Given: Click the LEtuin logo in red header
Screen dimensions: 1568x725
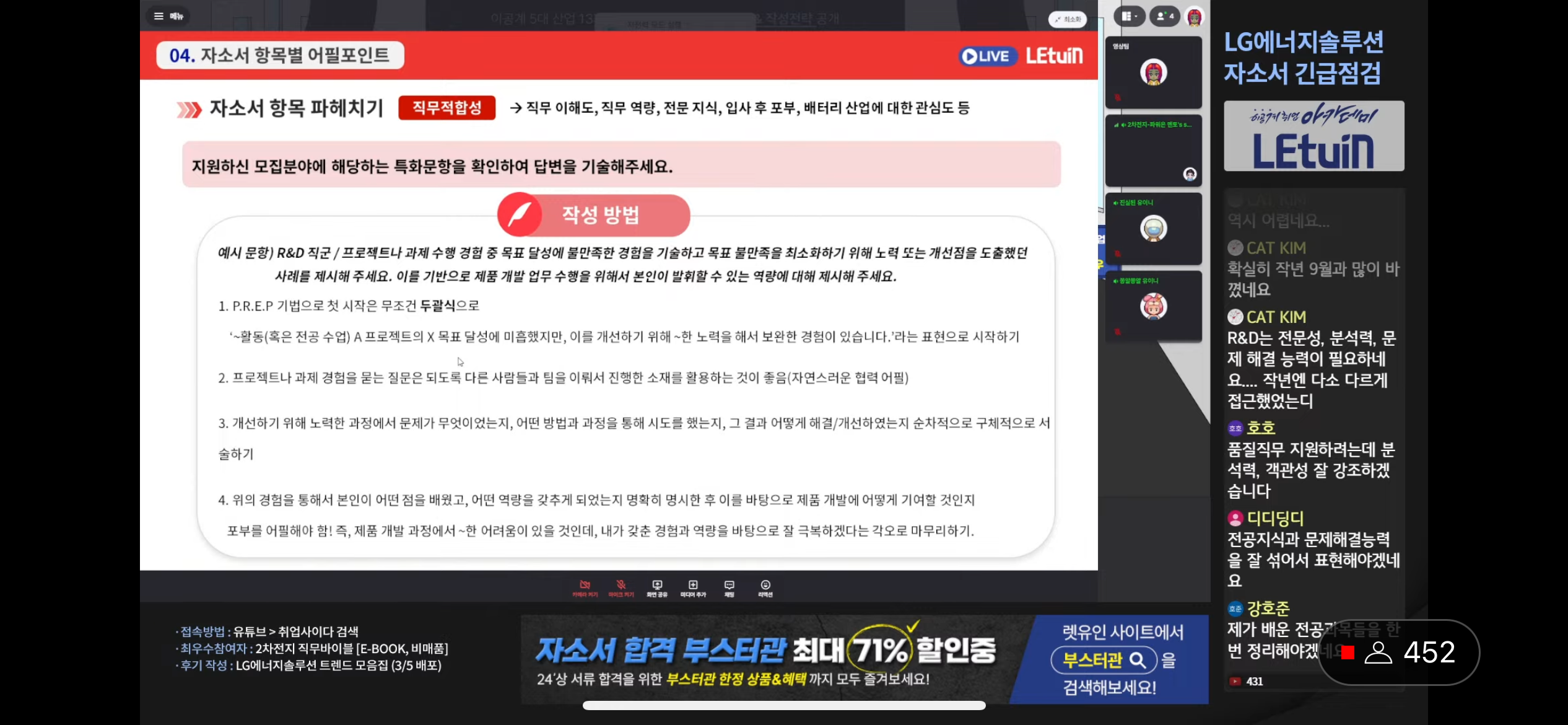Looking at the screenshot, I should click(1054, 56).
